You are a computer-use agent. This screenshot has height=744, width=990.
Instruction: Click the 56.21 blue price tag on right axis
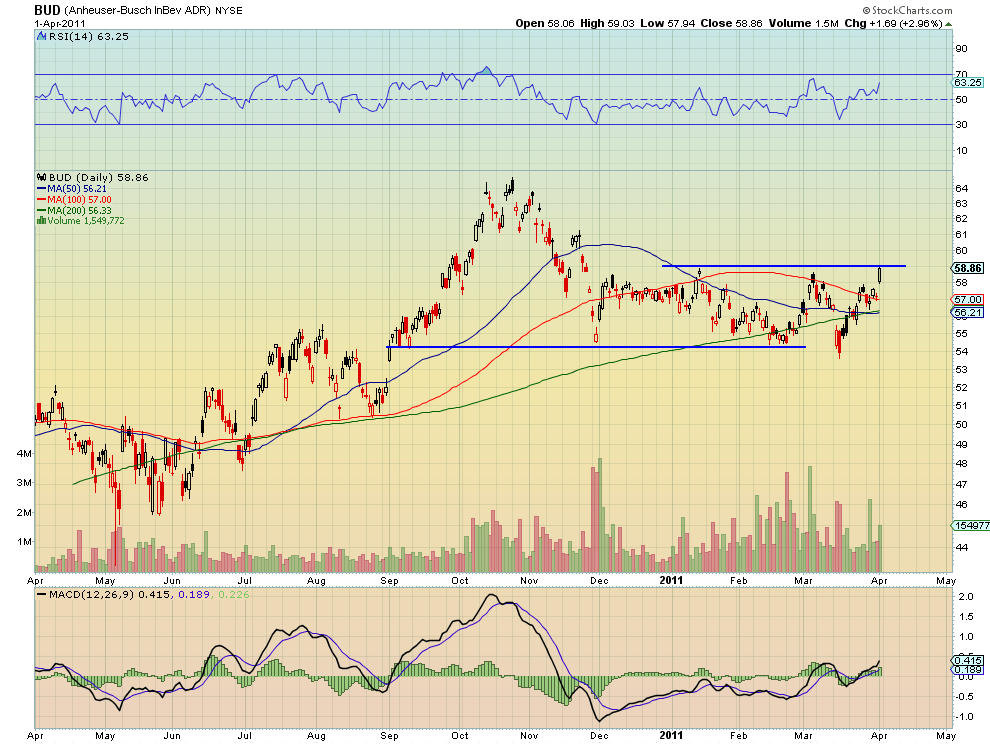(967, 312)
